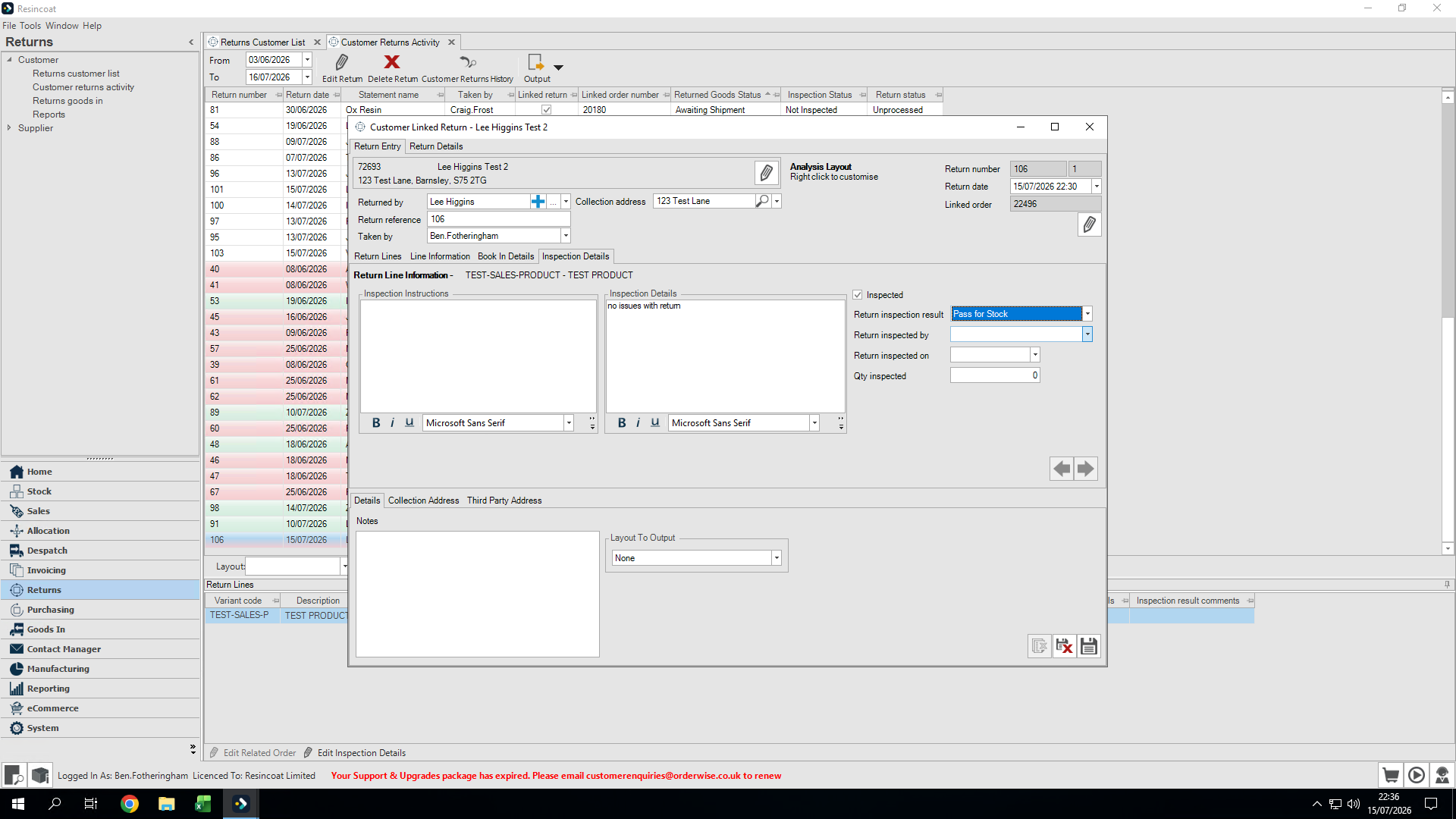
Task: Click the play circle icon in status bar
Action: (1417, 775)
